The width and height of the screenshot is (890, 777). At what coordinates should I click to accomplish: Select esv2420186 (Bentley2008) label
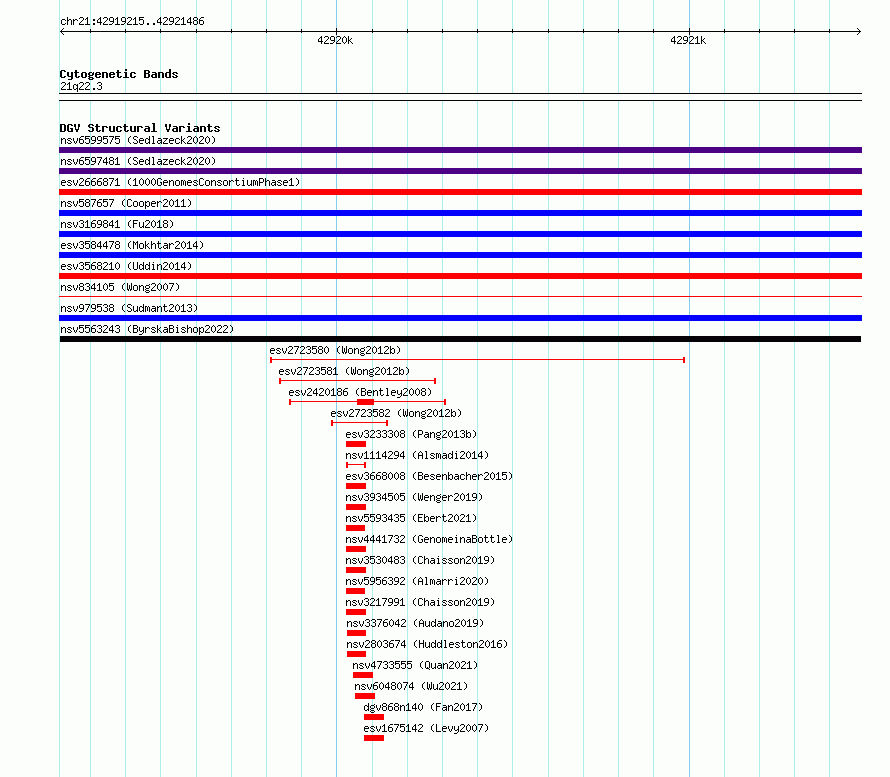pyautogui.click(x=360, y=392)
